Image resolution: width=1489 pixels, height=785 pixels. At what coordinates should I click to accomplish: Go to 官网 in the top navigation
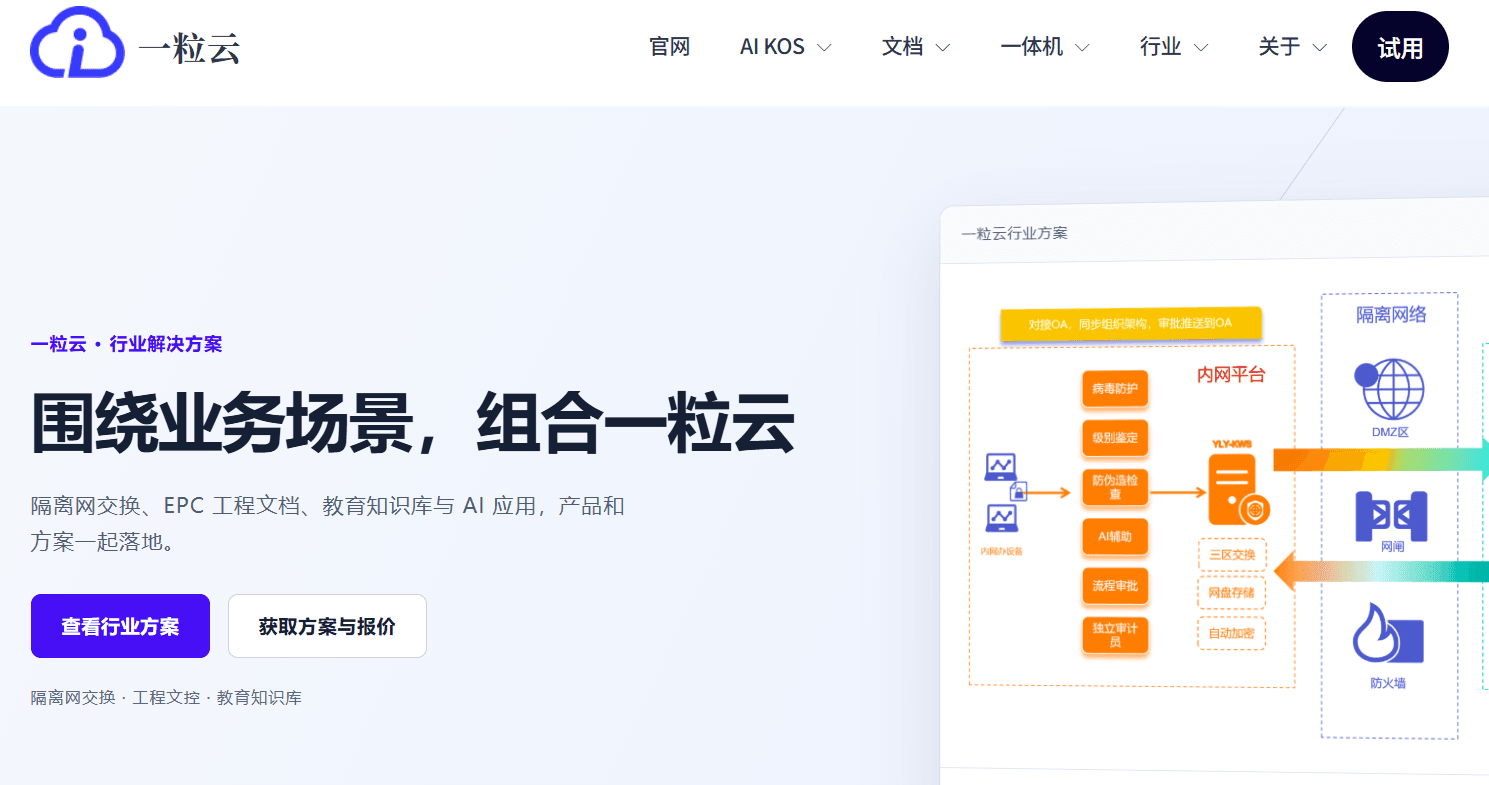coord(670,47)
